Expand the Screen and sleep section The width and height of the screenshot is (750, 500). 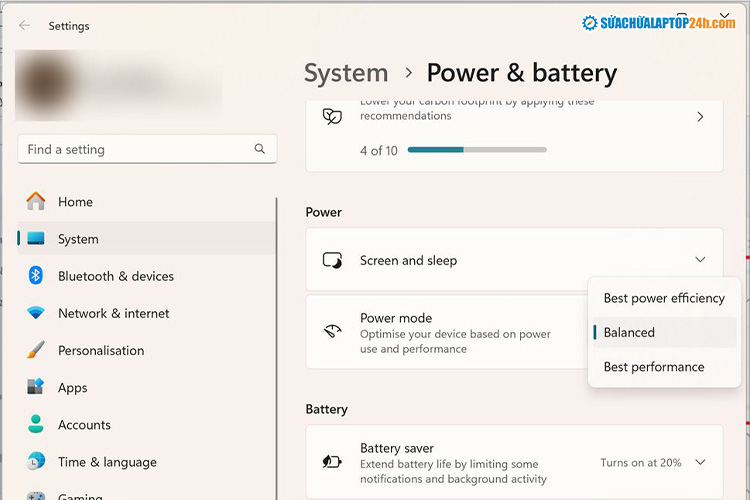(700, 260)
